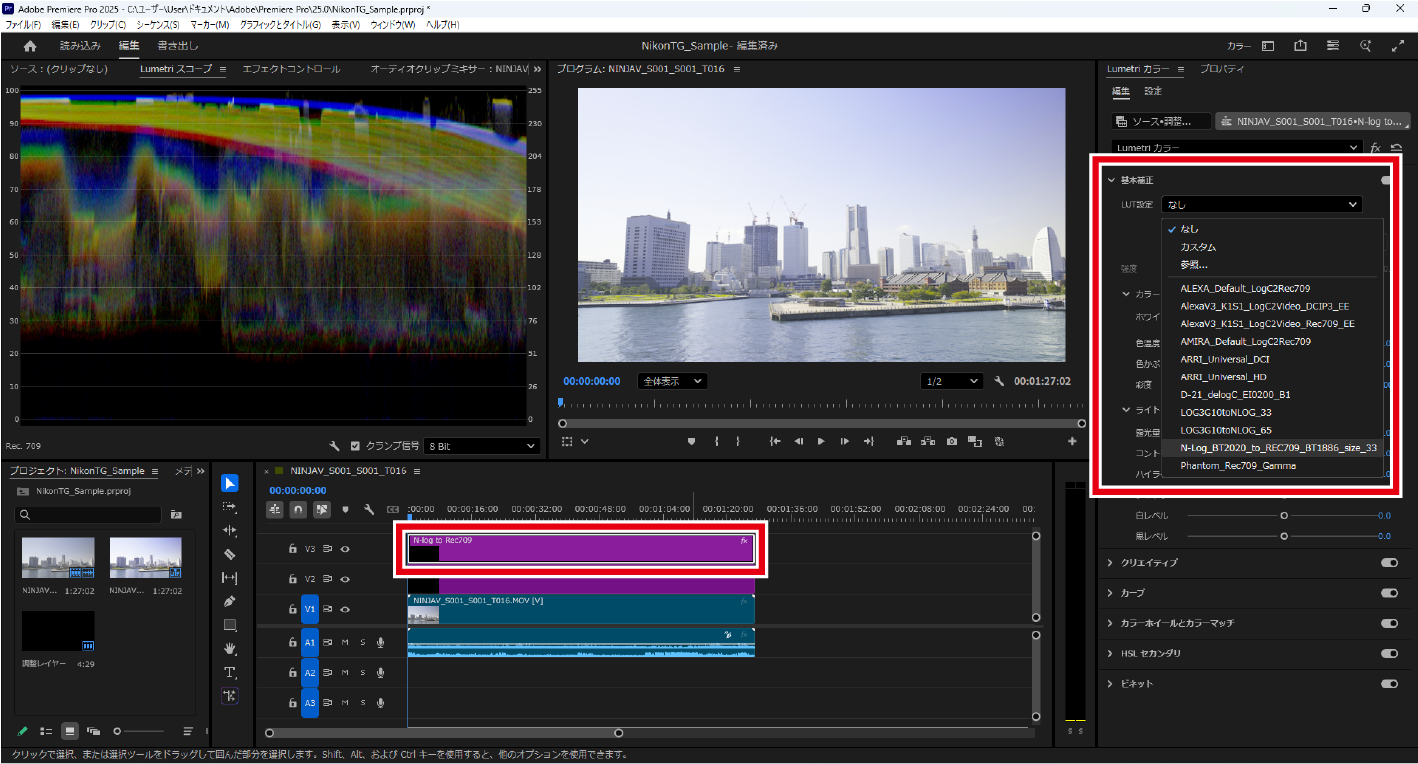The width and height of the screenshot is (1418, 764).
Task: Select the Type tool
Action: pos(230,672)
